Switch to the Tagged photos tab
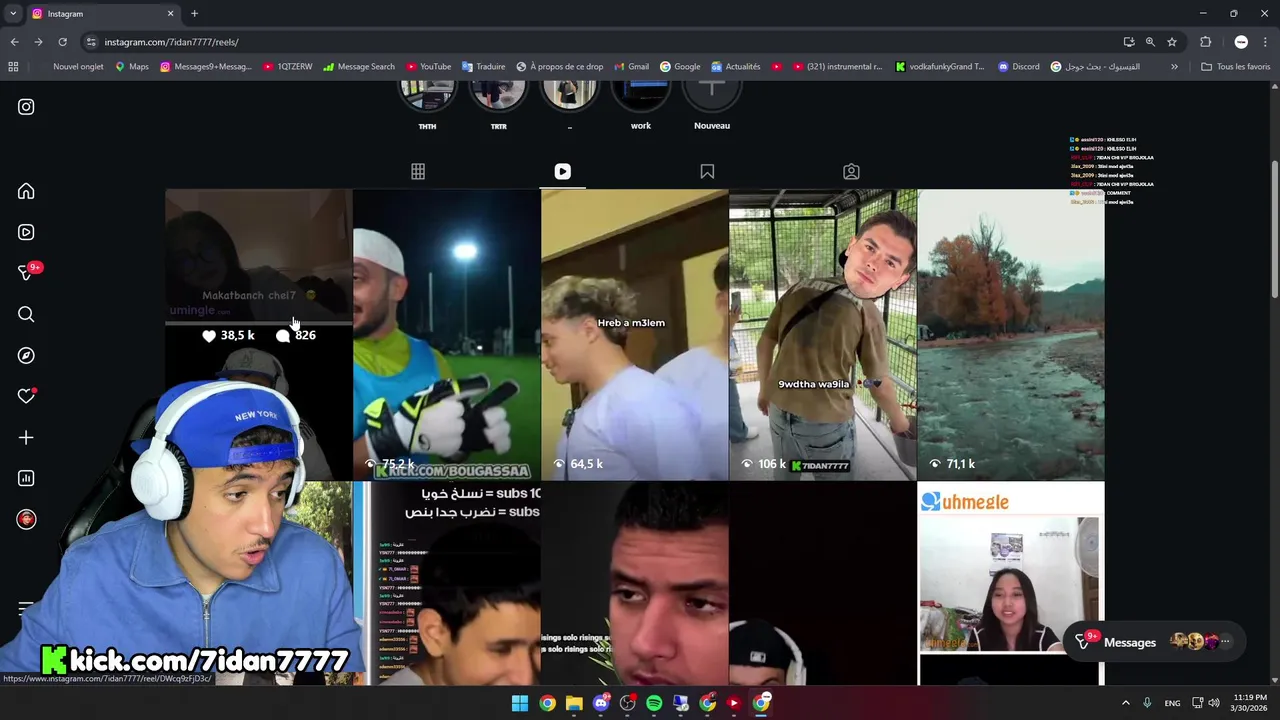The image size is (1280, 720). pos(851,171)
